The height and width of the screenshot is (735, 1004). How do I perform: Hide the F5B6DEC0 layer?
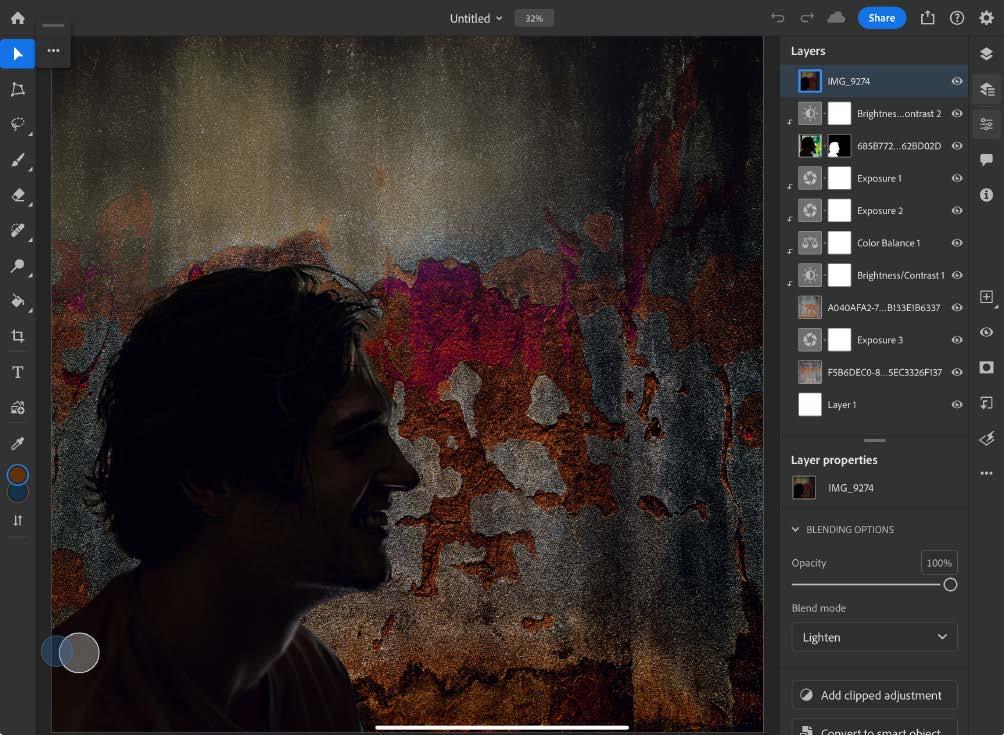pos(957,372)
